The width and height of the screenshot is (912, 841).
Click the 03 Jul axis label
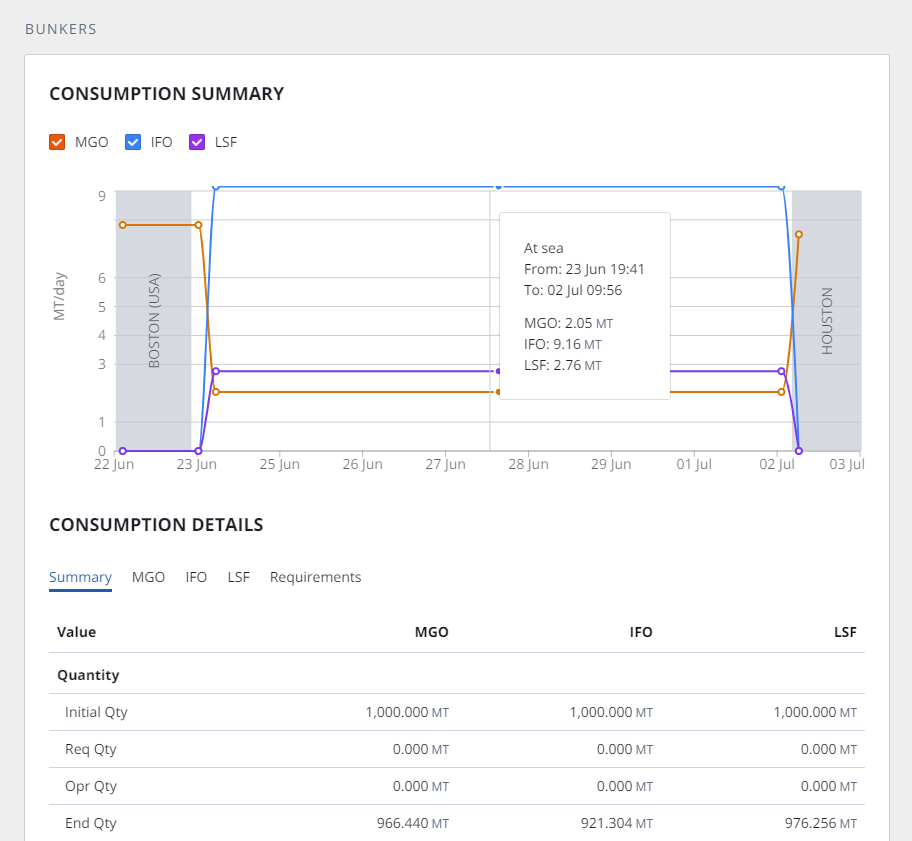coord(847,464)
